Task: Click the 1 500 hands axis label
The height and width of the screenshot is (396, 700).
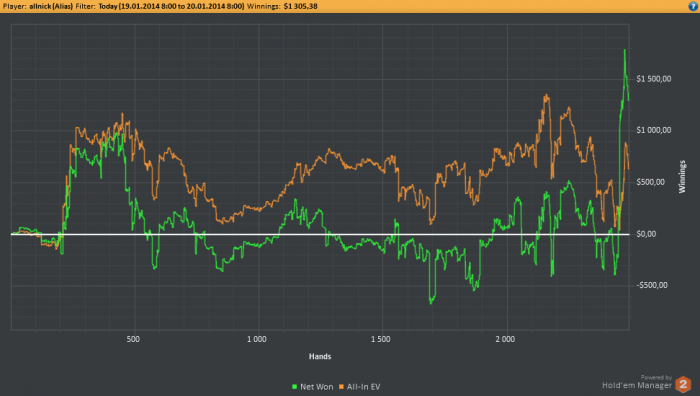Action: pos(380,339)
